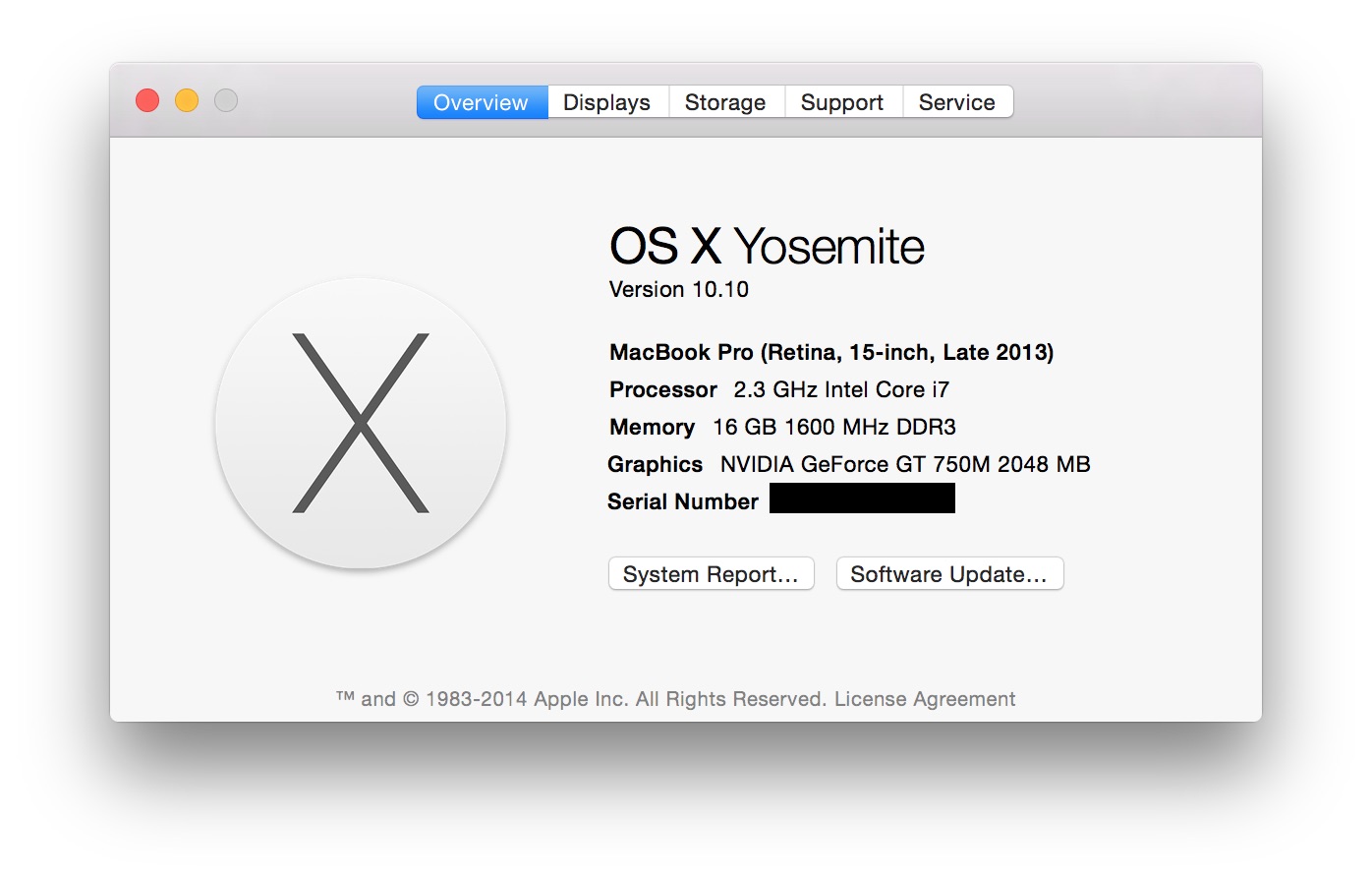This screenshot has height=879, width=1372.
Task: Open the License Agreement link
Action: point(925,699)
